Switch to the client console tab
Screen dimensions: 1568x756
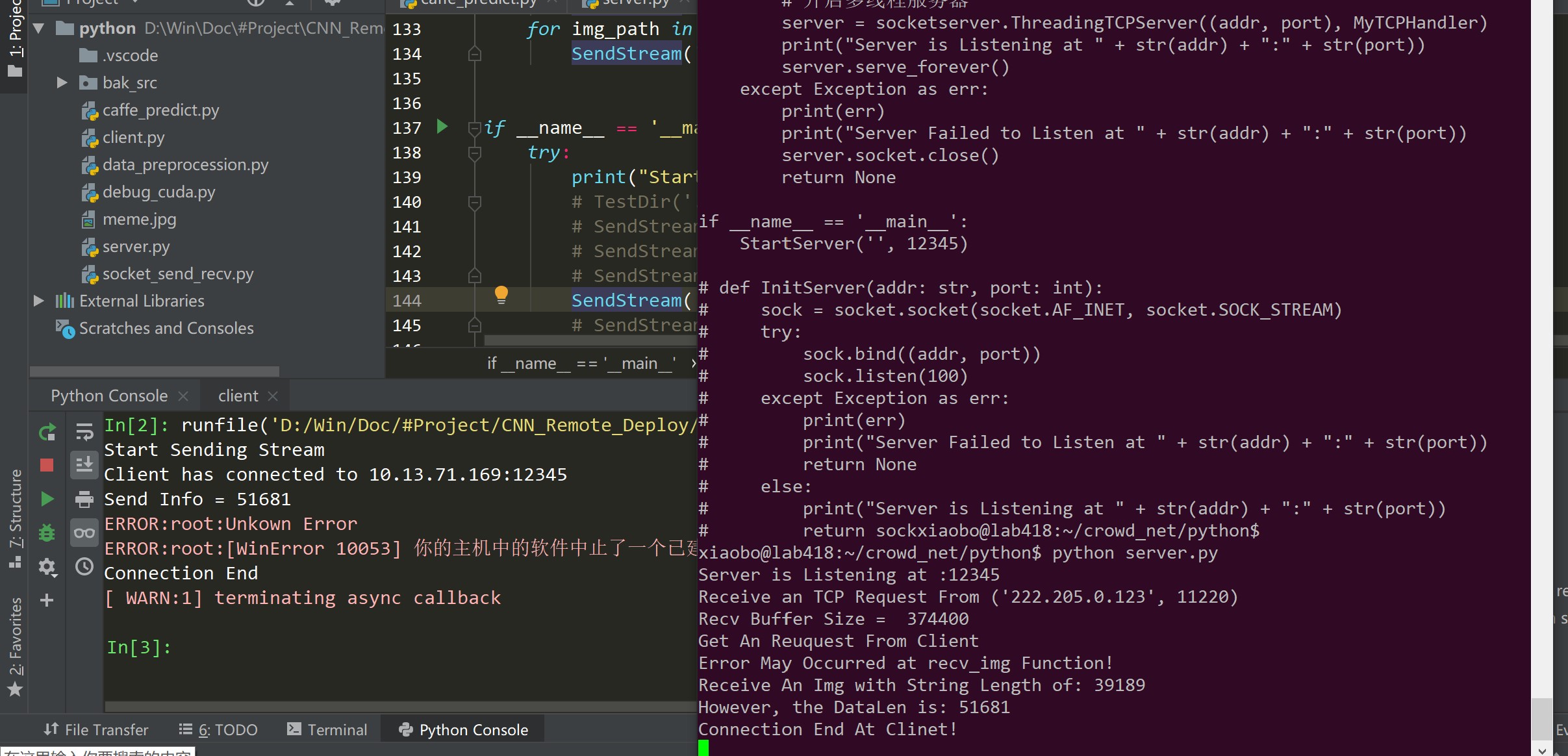coord(238,396)
